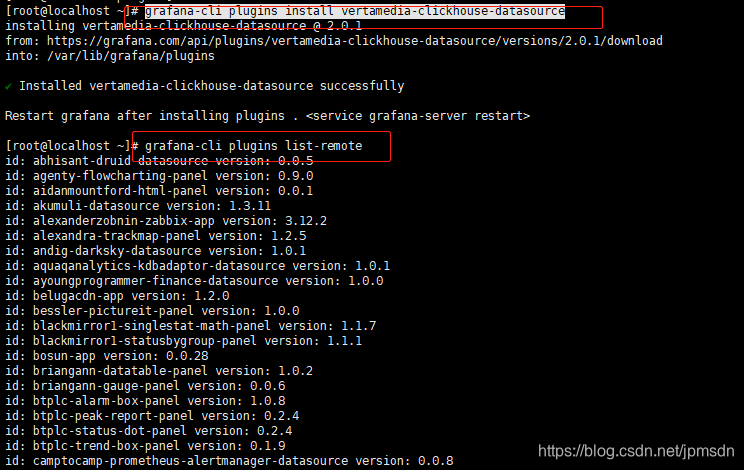Click the blackmirror1-statusbygroup-panel line
Image resolution: width=744 pixels, height=470 pixels.
tap(183, 341)
